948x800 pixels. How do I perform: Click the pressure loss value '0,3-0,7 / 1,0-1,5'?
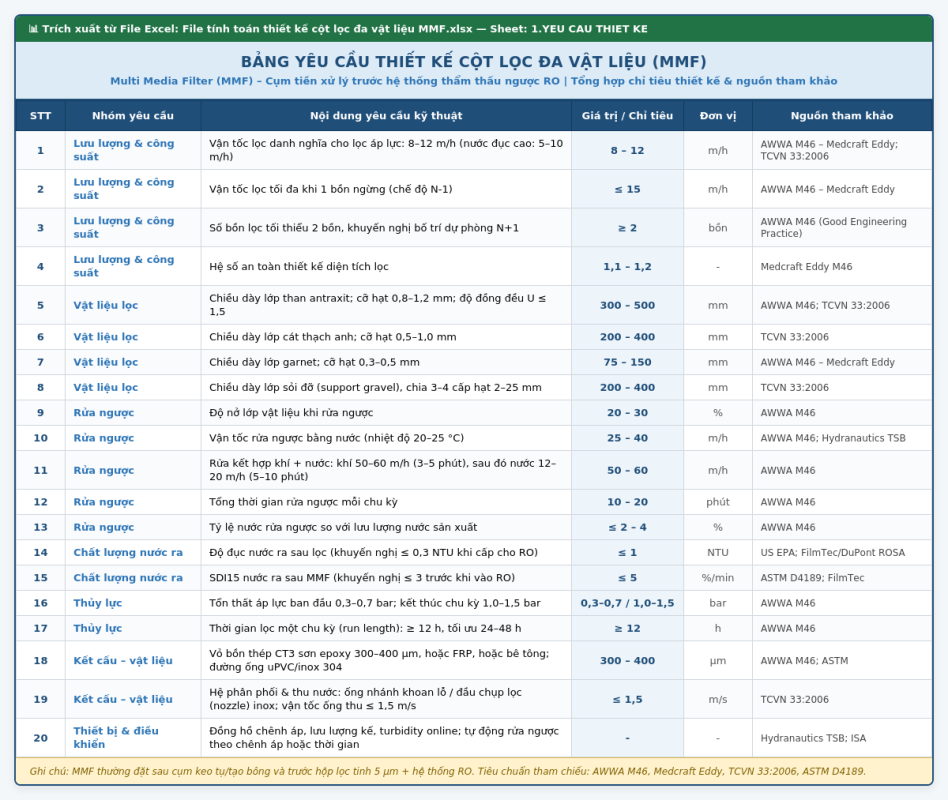click(628, 603)
